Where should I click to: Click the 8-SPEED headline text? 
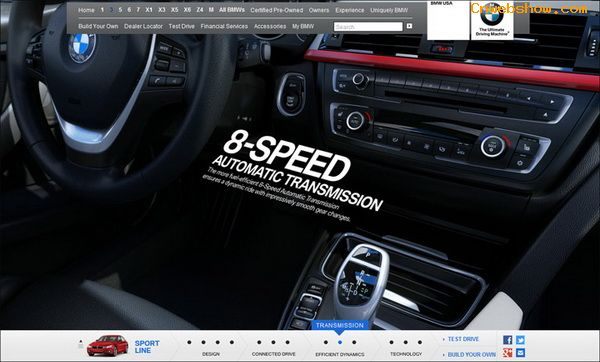(286, 155)
